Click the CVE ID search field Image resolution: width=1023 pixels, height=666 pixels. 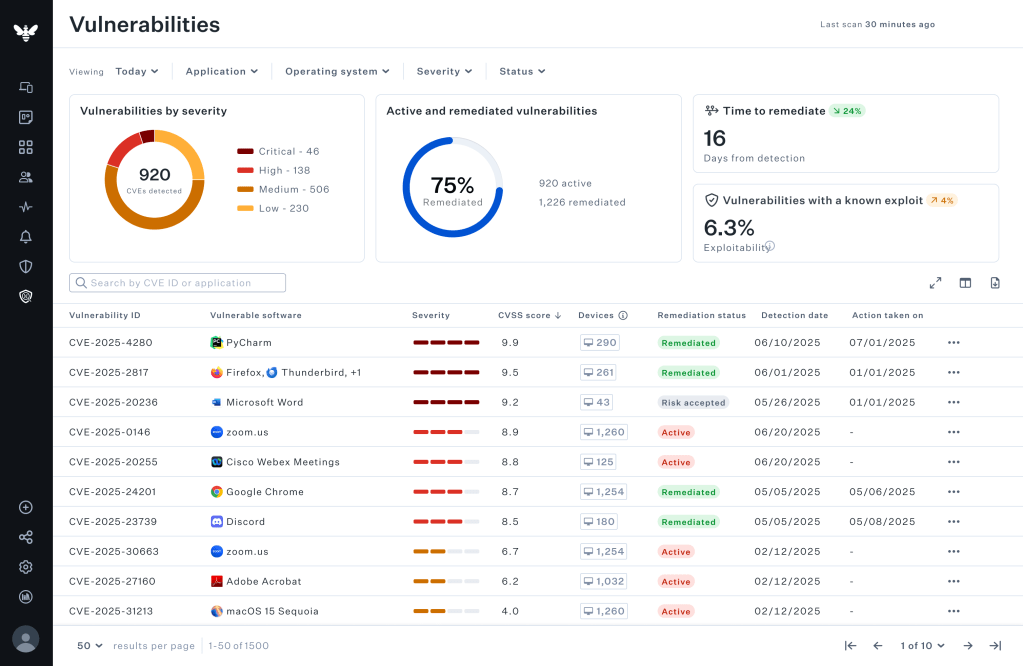coord(178,283)
